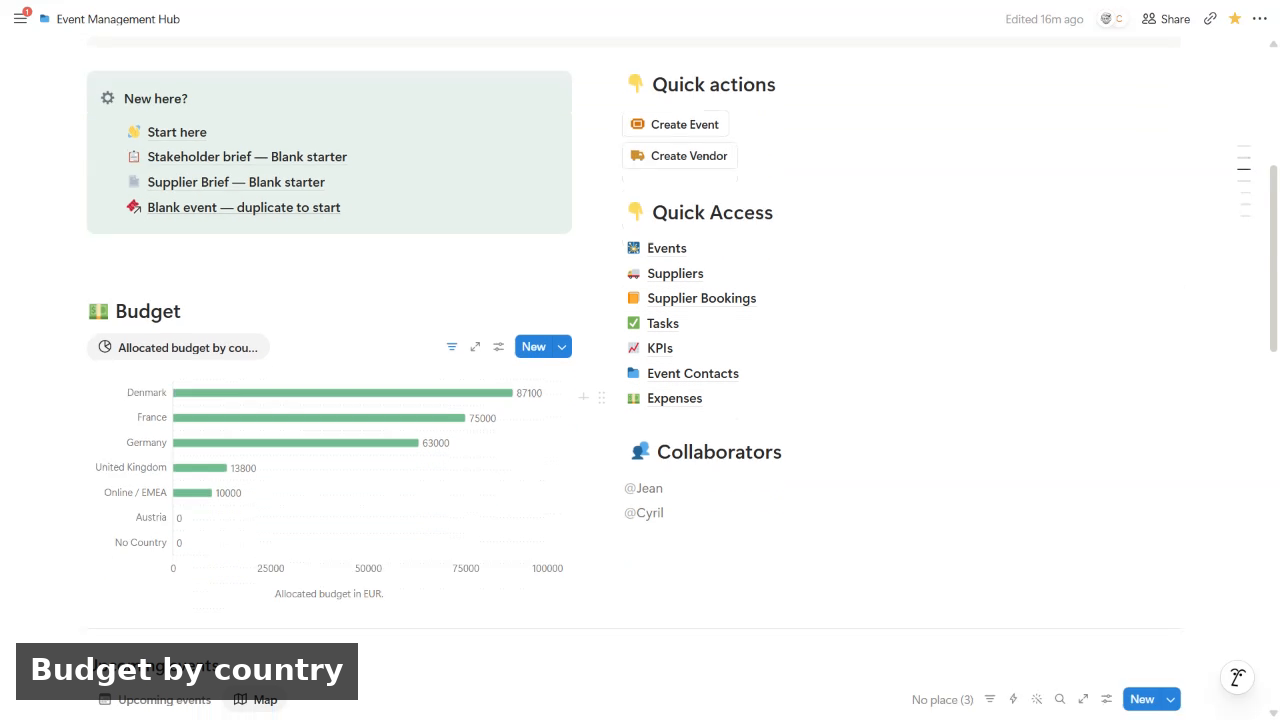Click the search icon in events toolbar

(x=1060, y=699)
